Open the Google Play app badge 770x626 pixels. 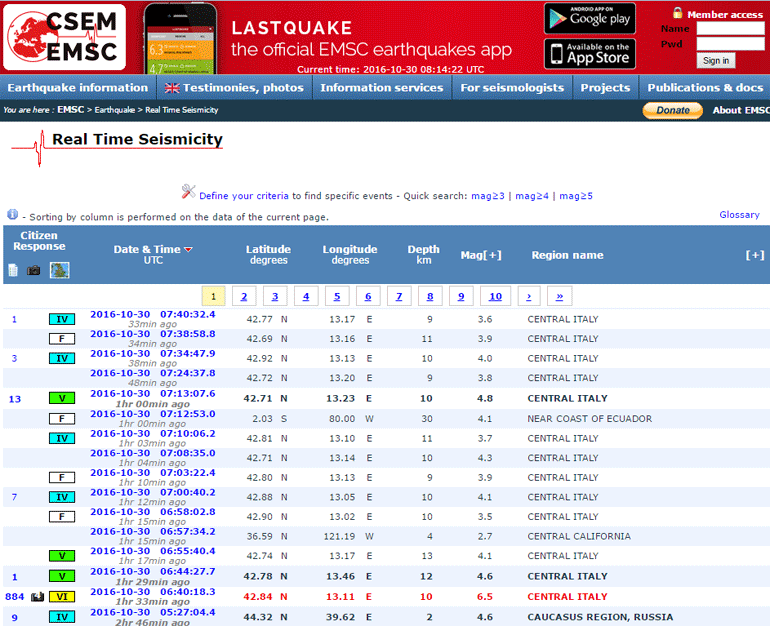(x=589, y=18)
